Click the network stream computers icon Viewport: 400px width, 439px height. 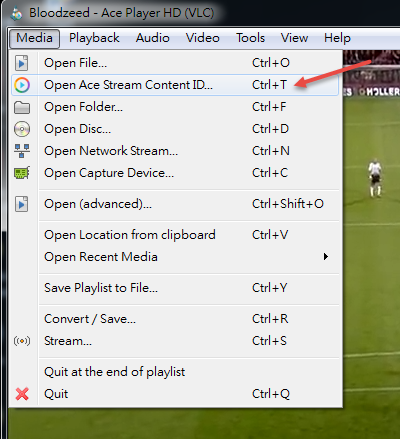coord(22,151)
